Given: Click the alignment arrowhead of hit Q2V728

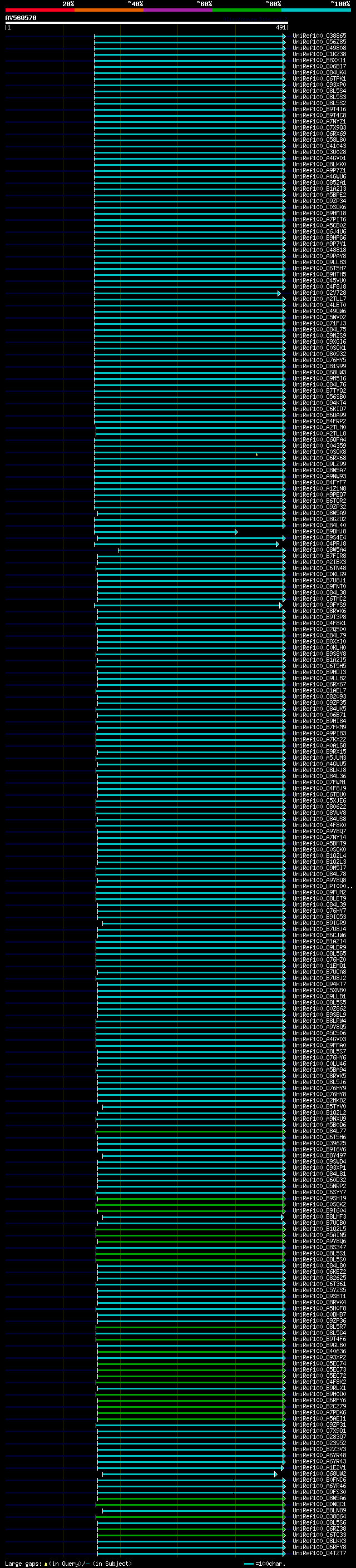Looking at the screenshot, I should pyautogui.click(x=279, y=293).
